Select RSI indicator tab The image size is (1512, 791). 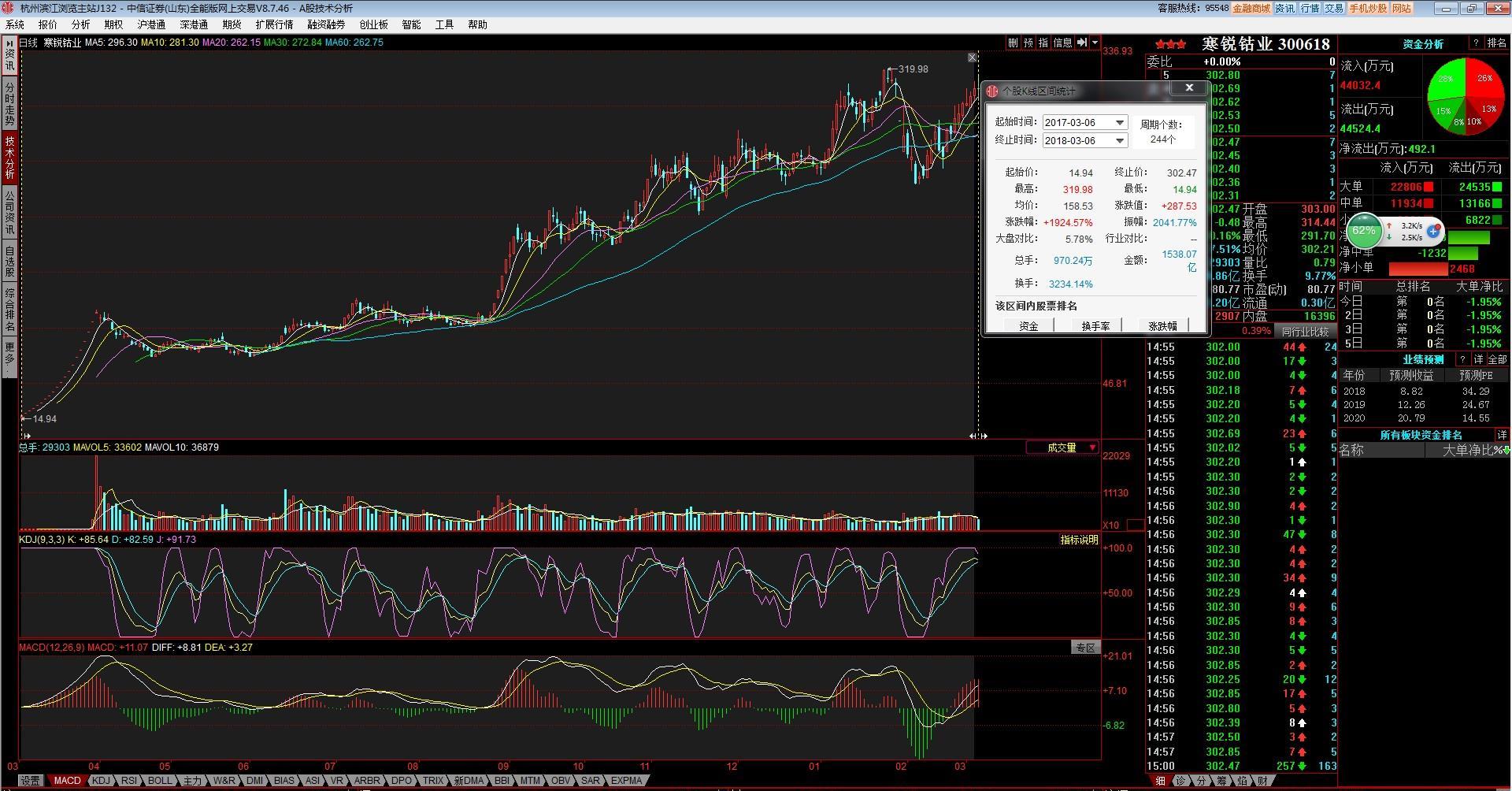pyautogui.click(x=129, y=781)
